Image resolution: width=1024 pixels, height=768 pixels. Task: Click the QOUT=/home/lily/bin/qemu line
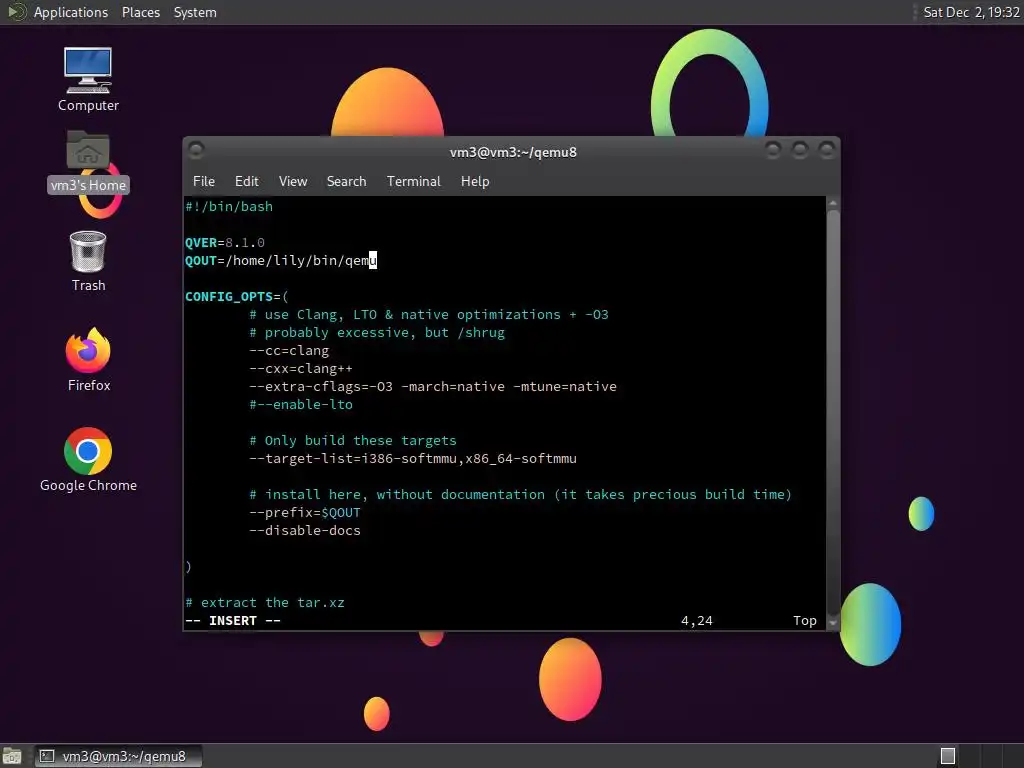tap(281, 261)
